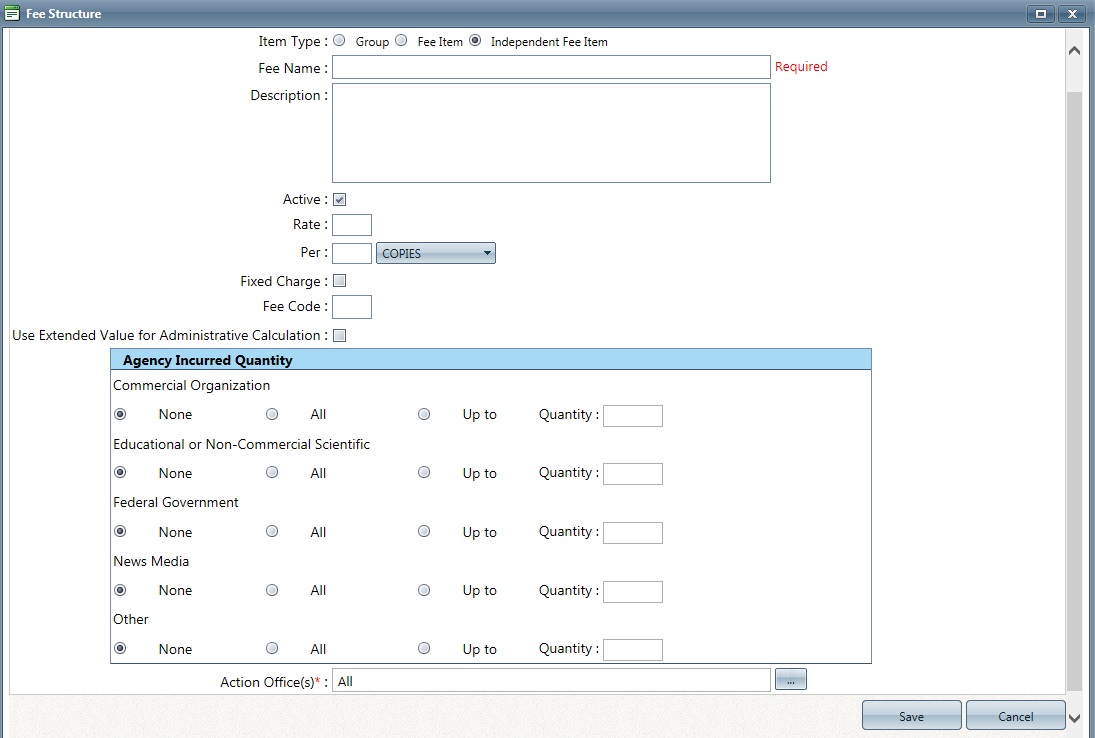The height and width of the screenshot is (738, 1095).
Task: Choose Up to for the Other category
Action: point(424,648)
